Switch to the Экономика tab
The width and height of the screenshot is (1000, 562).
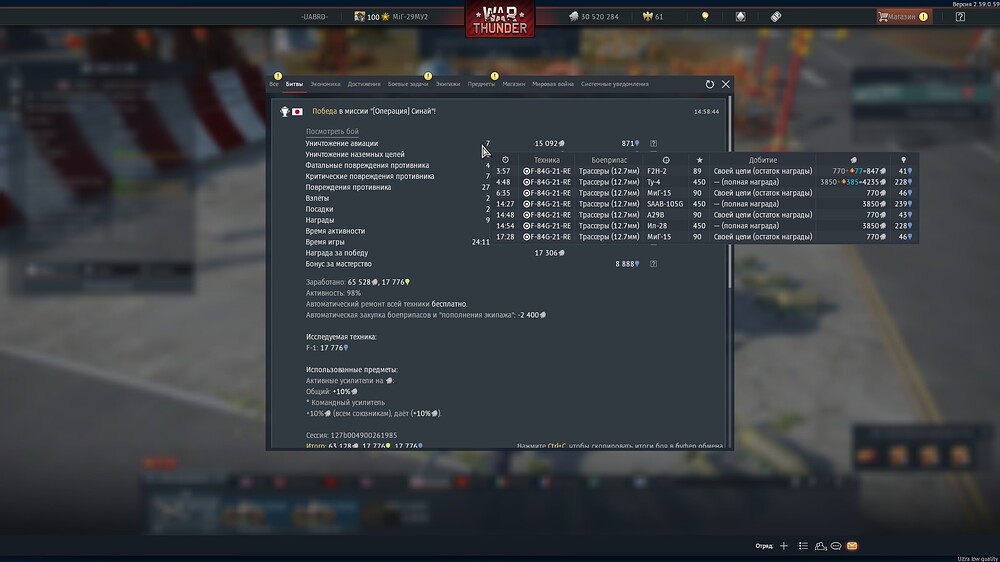click(x=325, y=84)
